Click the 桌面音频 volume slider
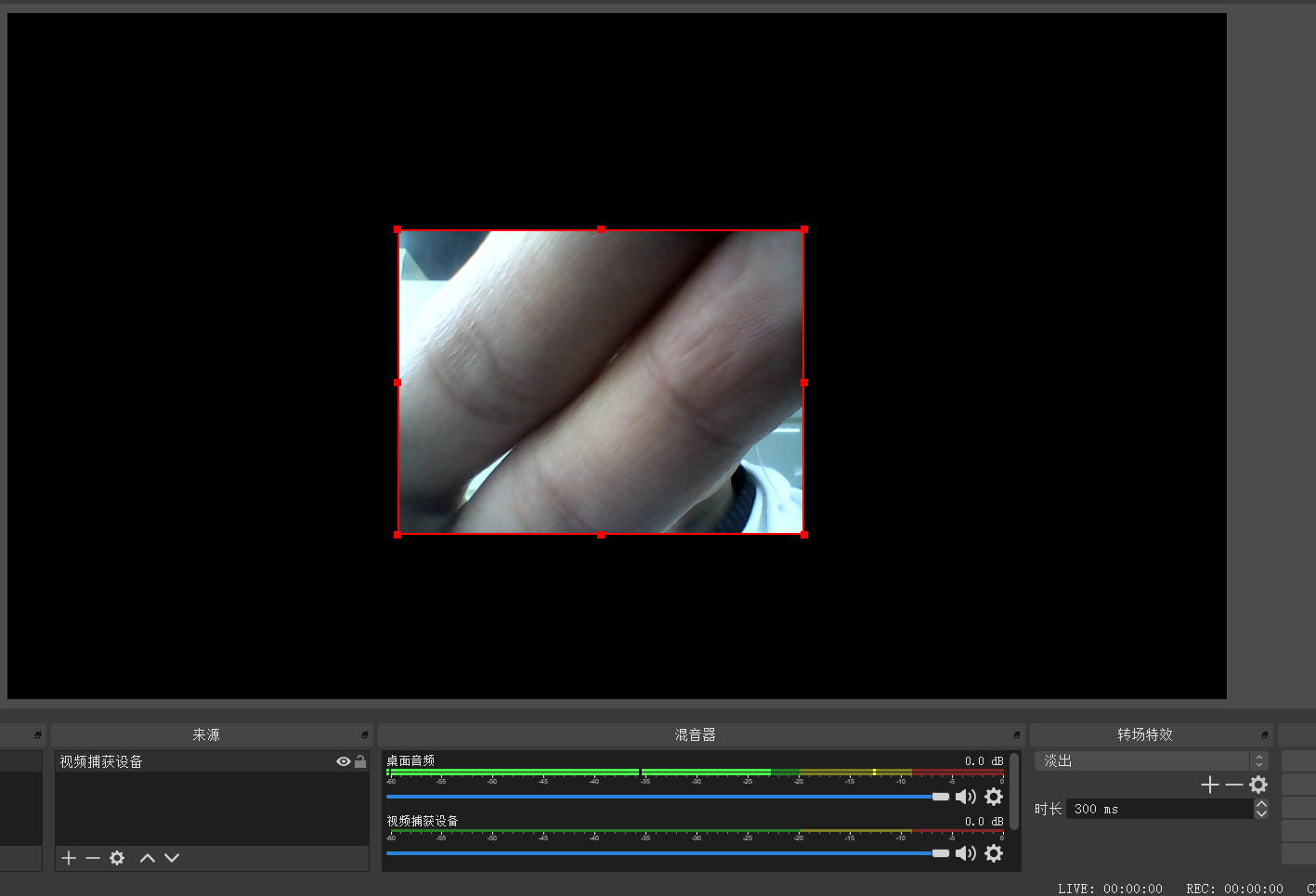 [668, 797]
